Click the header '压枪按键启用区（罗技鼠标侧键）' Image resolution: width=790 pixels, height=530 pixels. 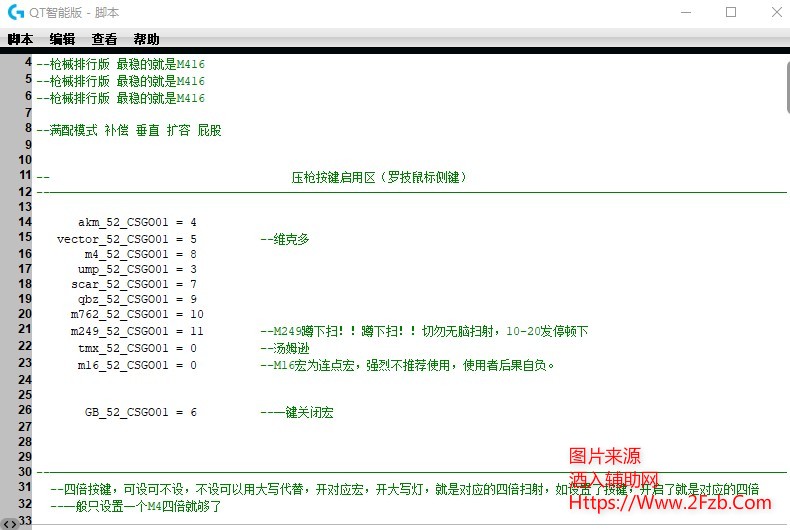pos(379,177)
